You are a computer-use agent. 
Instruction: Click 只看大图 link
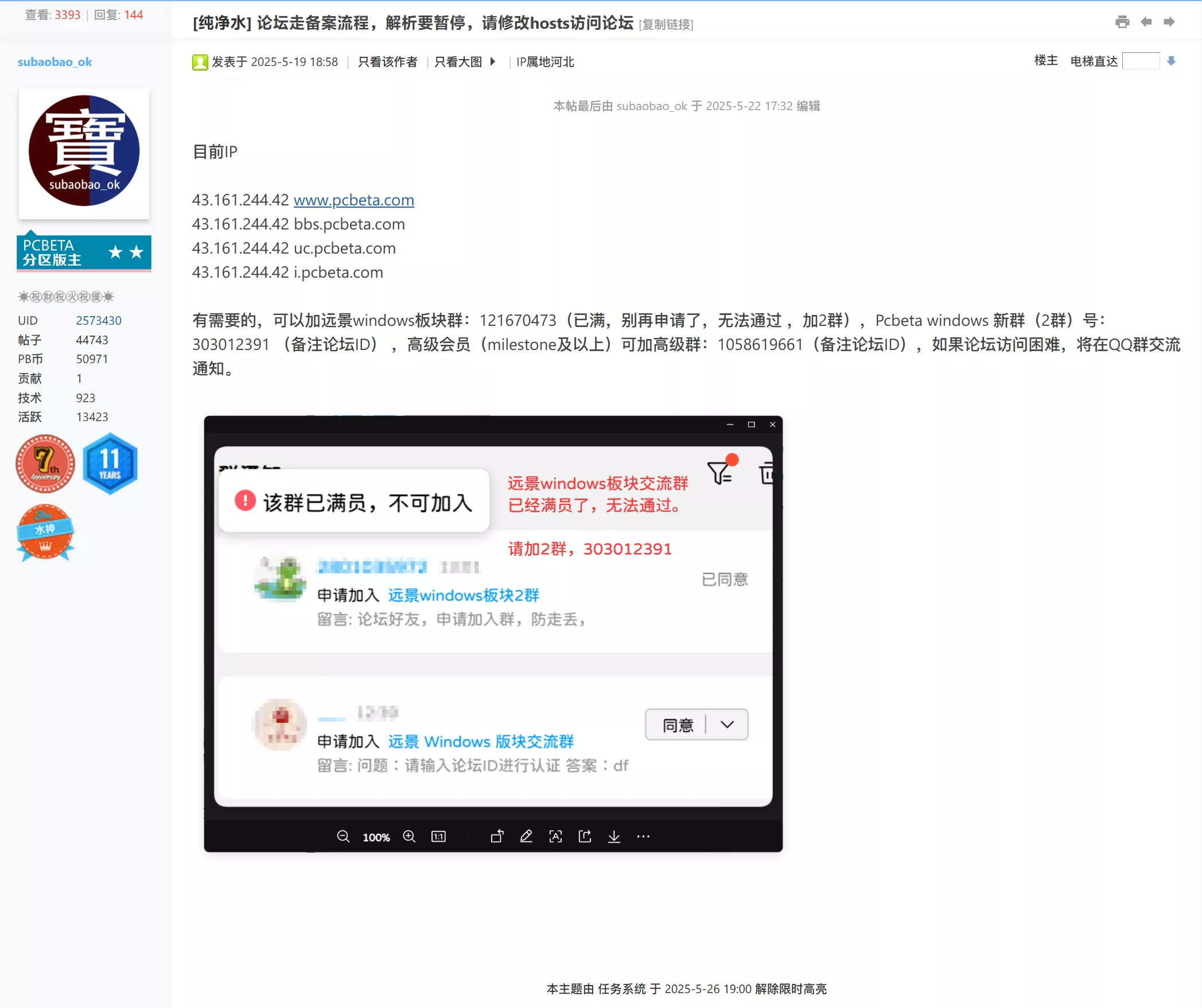(x=458, y=62)
